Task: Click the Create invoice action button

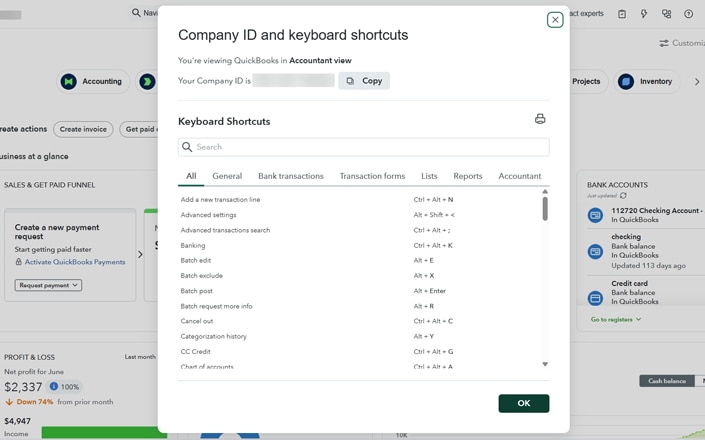Action: click(83, 129)
